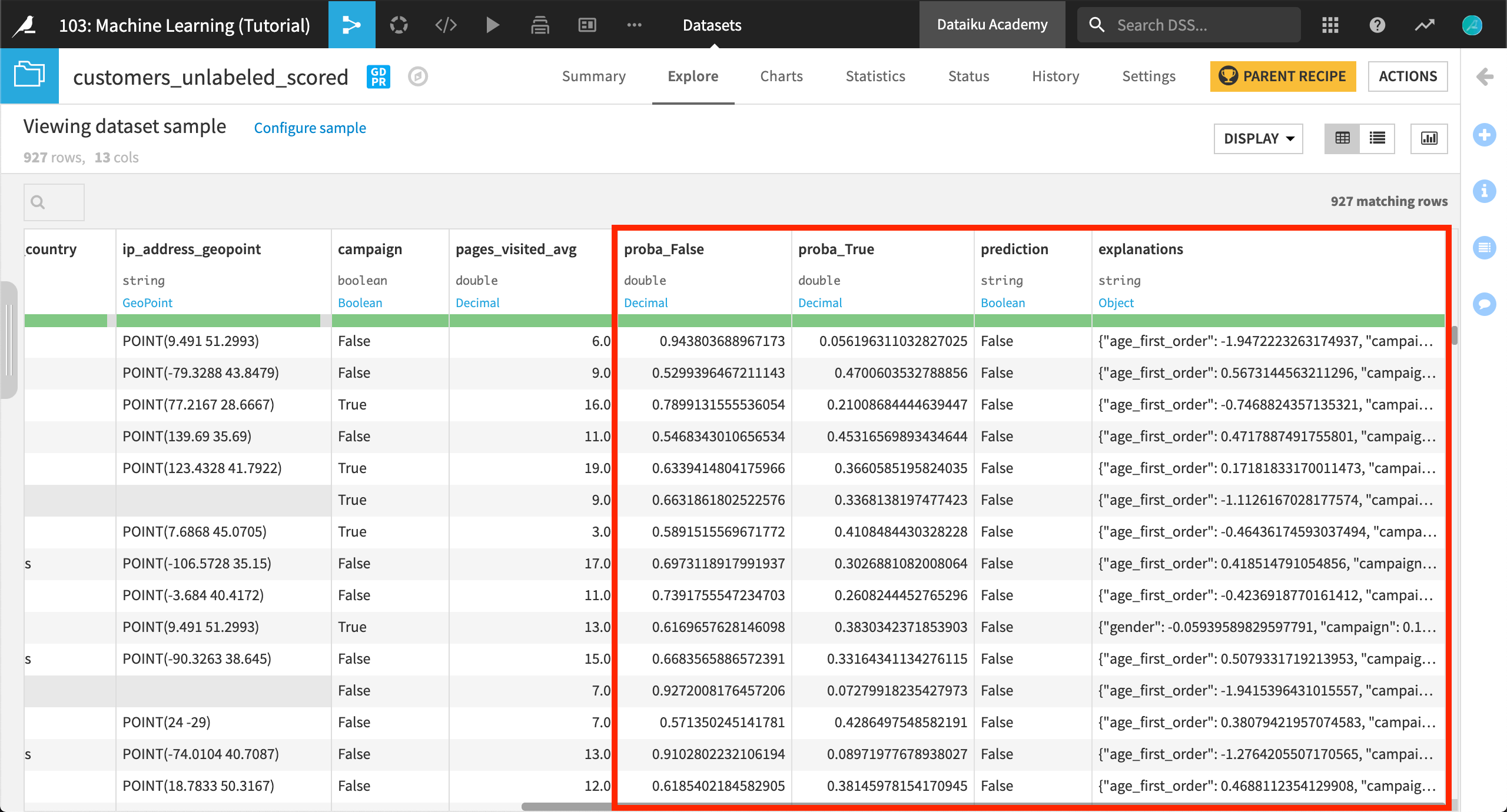Image resolution: width=1507 pixels, height=812 pixels.
Task: Click the left panel collapse handle
Action: 8,340
